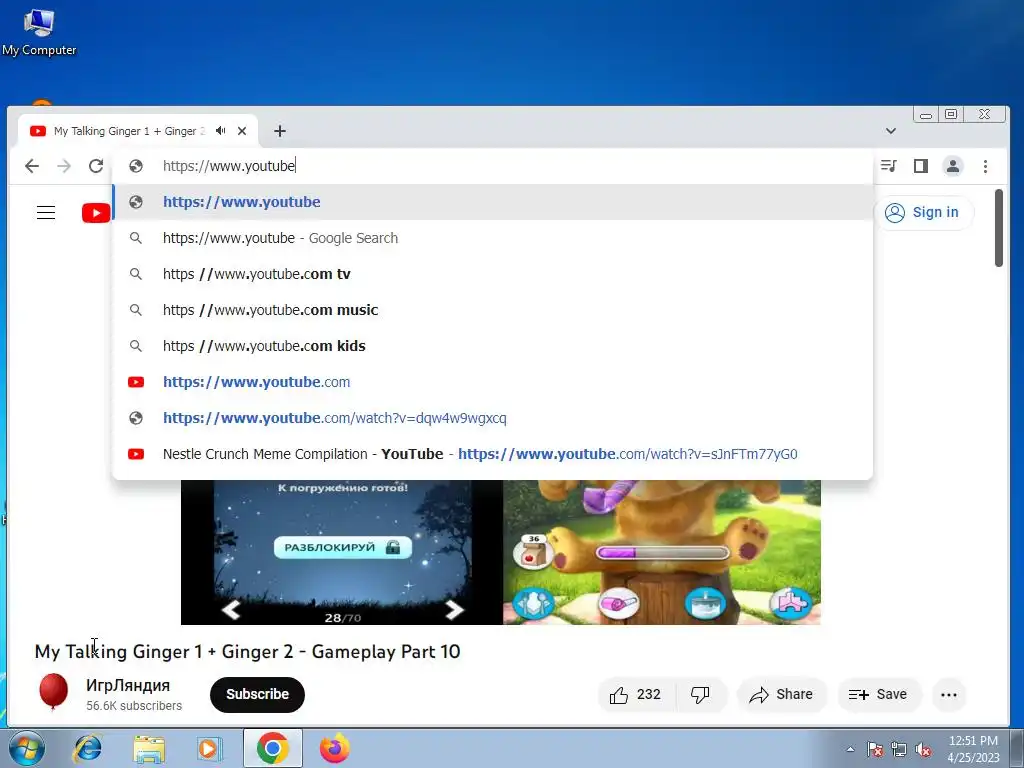Click the Subscribe button
This screenshot has height=768, width=1024.
(257, 694)
